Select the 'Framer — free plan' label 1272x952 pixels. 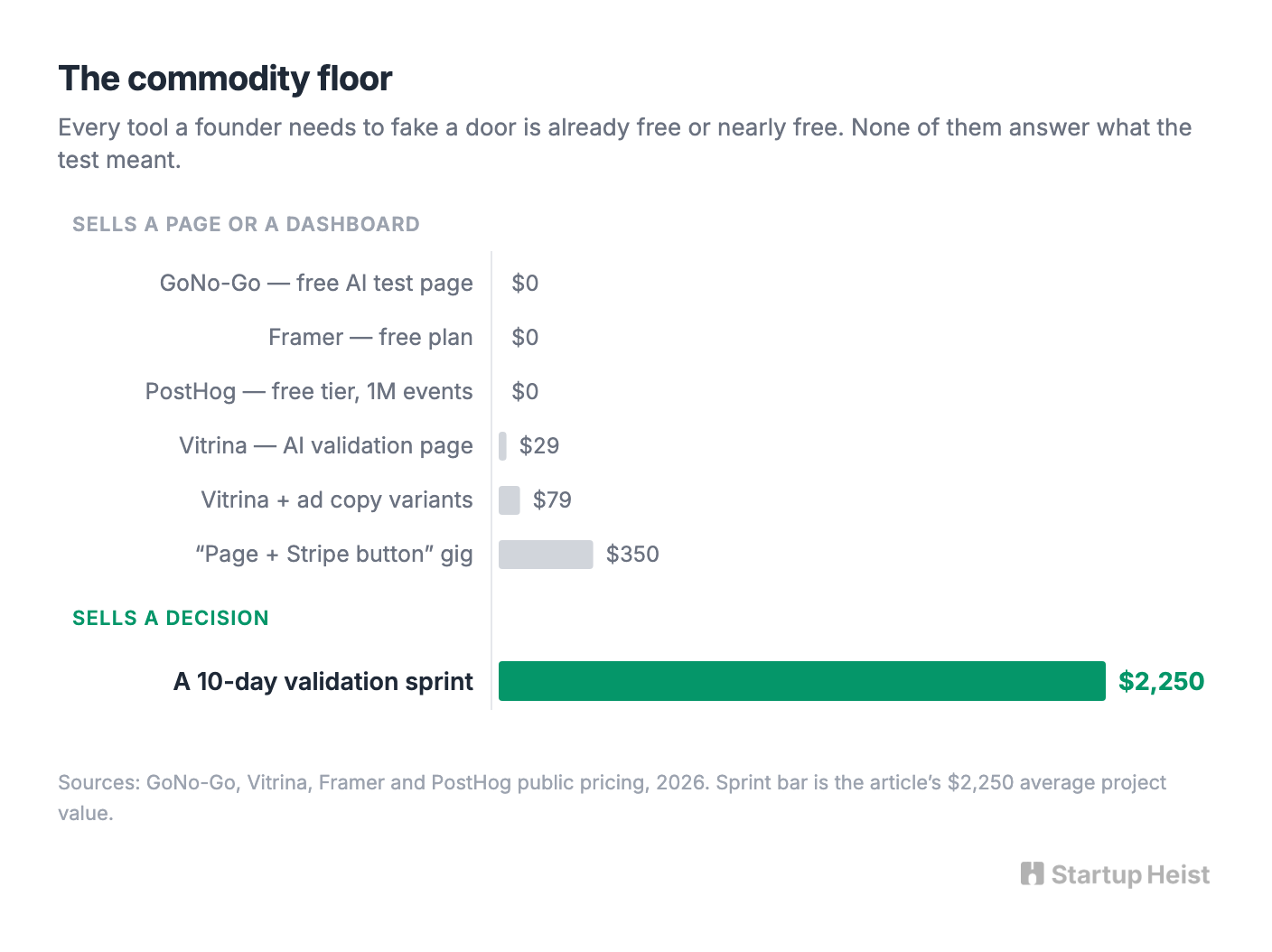pyautogui.click(x=370, y=338)
